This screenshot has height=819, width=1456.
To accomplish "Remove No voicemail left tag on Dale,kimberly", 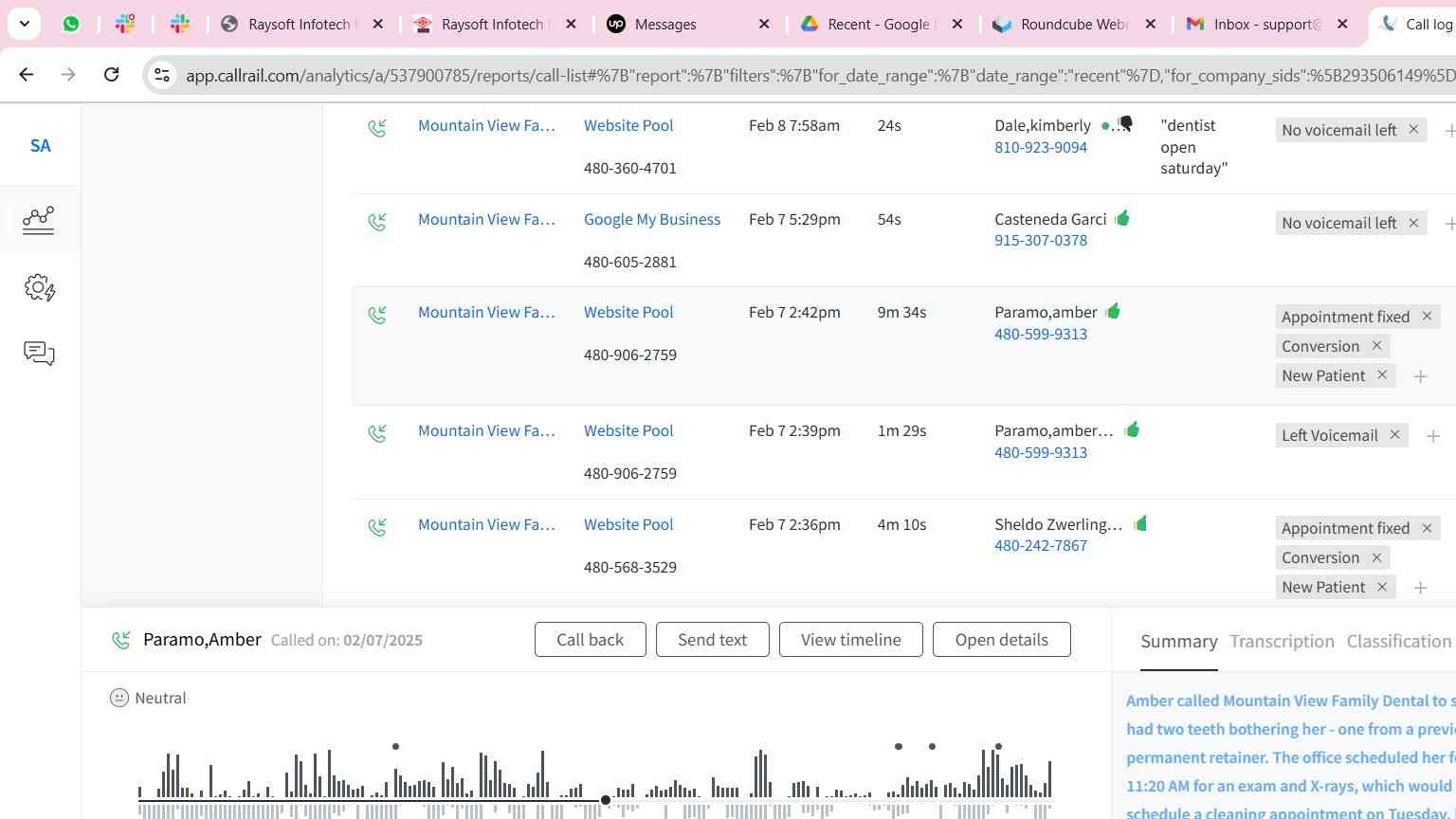I will pyautogui.click(x=1413, y=129).
